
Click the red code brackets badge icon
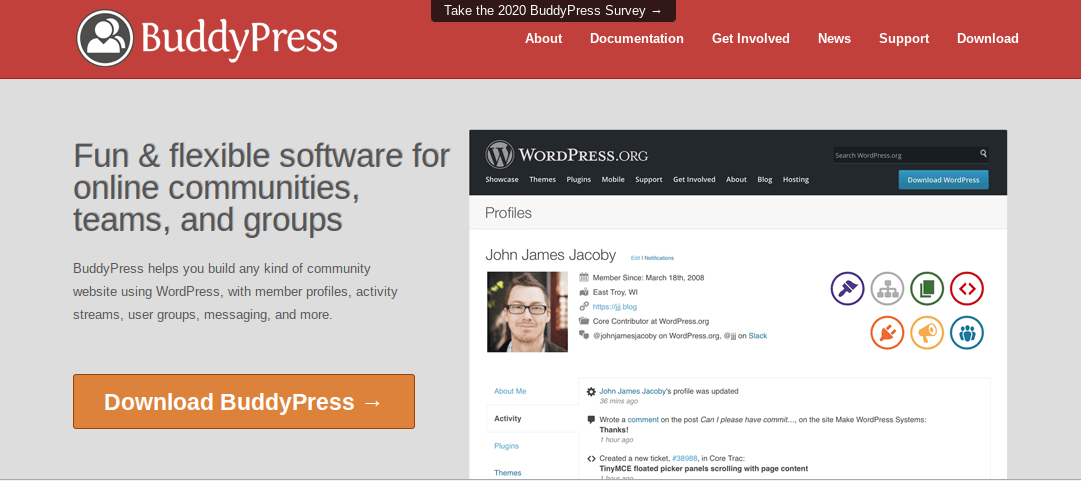point(967,289)
